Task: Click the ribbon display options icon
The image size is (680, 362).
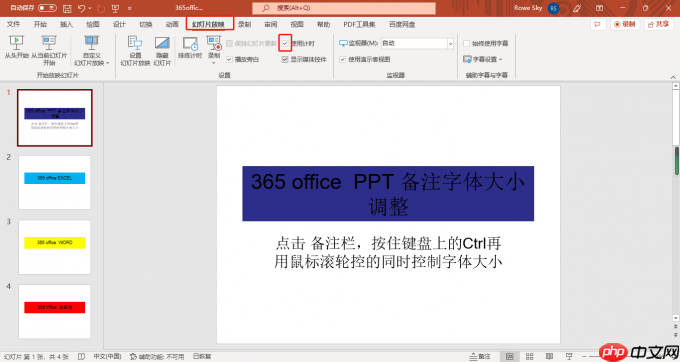Action: click(599, 8)
